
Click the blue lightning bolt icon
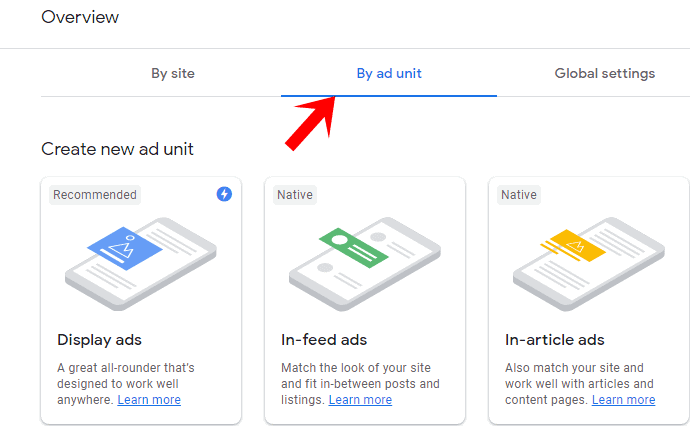coord(224,194)
